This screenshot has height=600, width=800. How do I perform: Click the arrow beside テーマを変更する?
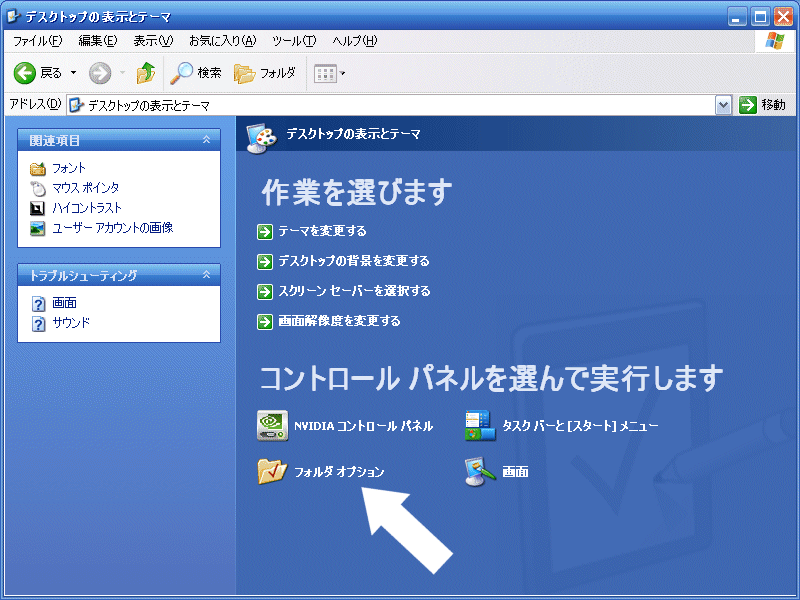(265, 232)
